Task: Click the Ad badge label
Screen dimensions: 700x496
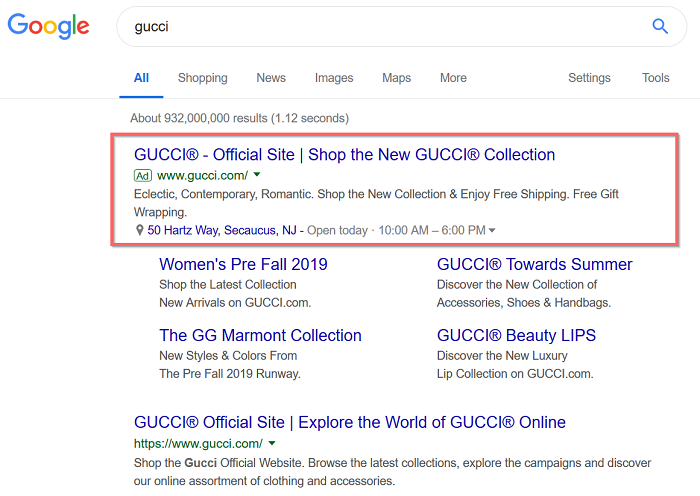Action: 143,175
